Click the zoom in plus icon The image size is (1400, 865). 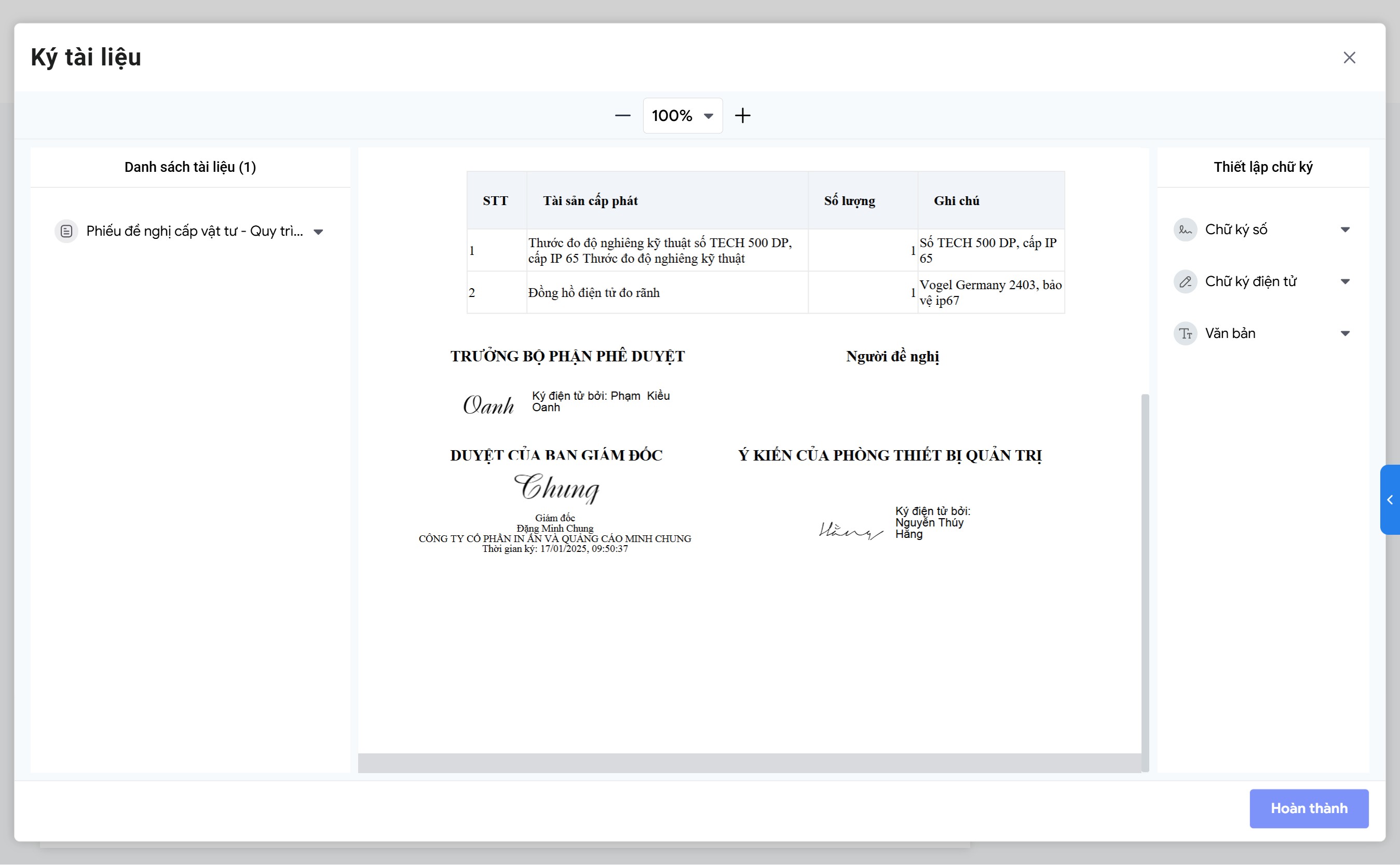[x=742, y=116]
